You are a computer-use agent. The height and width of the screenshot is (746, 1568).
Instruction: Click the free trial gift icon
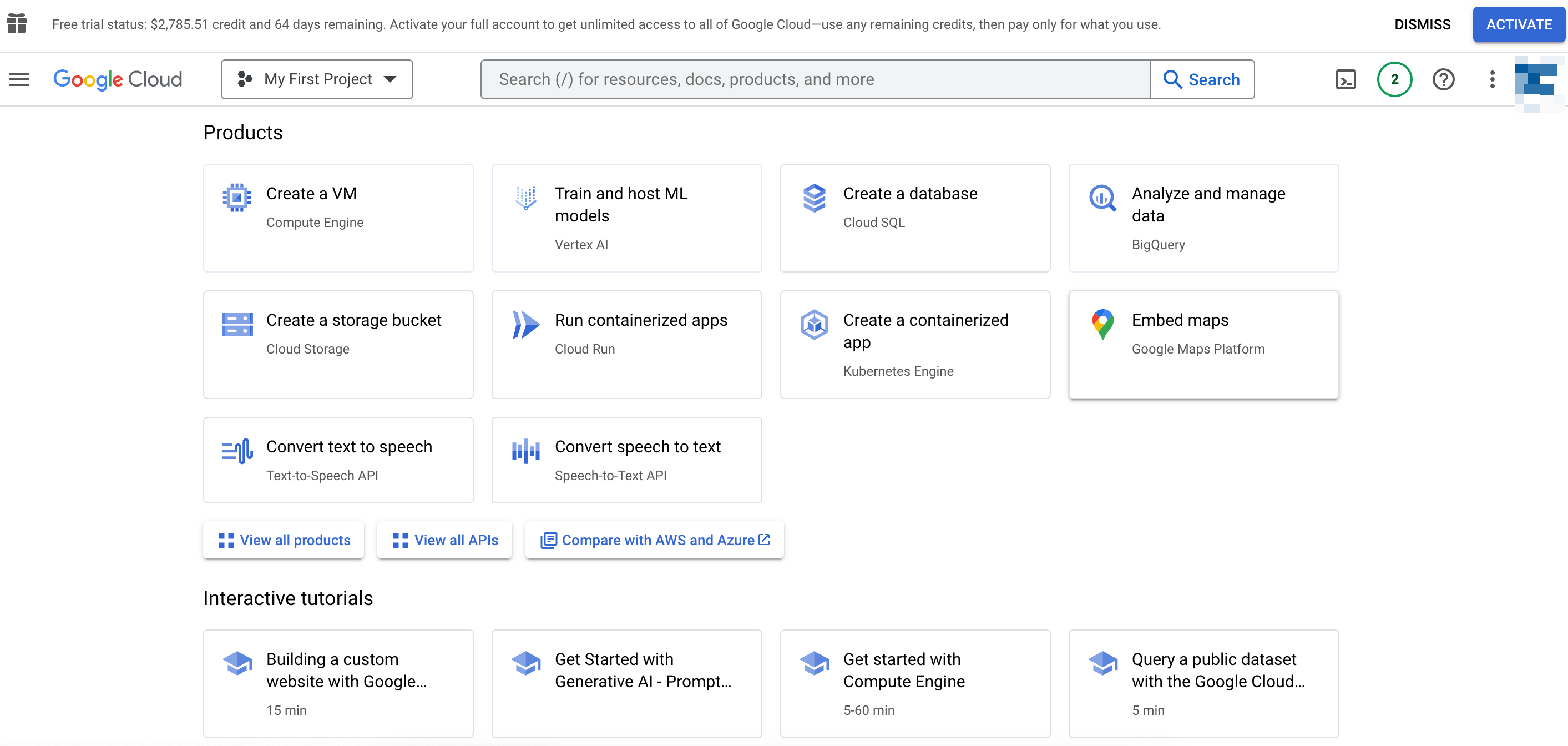tap(17, 24)
